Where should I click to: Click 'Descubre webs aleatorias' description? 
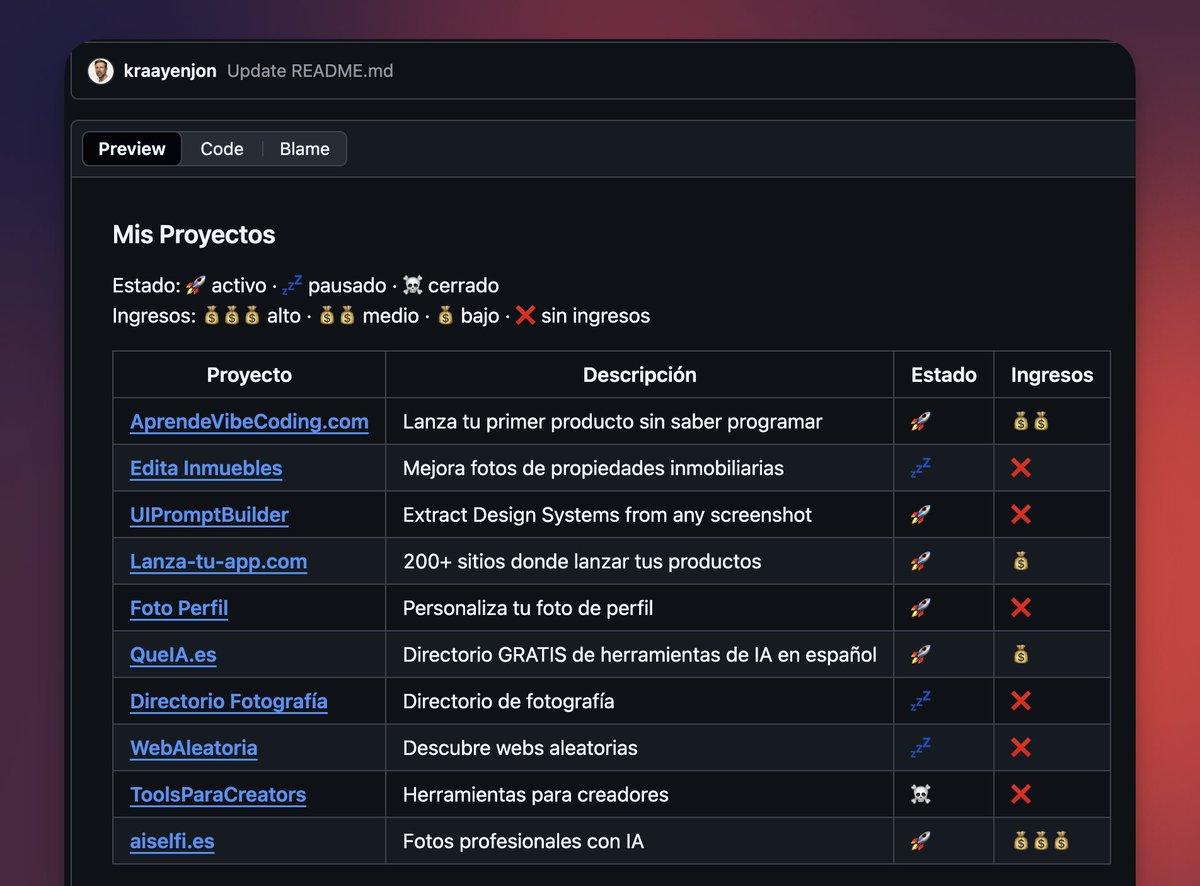520,748
